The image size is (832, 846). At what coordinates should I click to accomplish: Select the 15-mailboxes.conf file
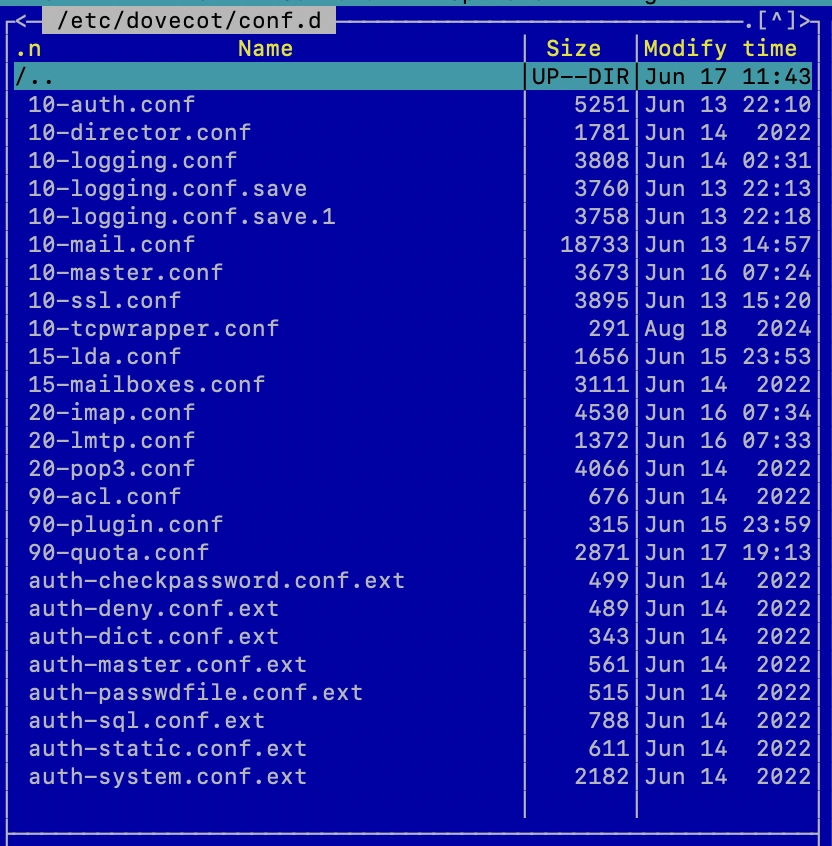click(x=146, y=384)
